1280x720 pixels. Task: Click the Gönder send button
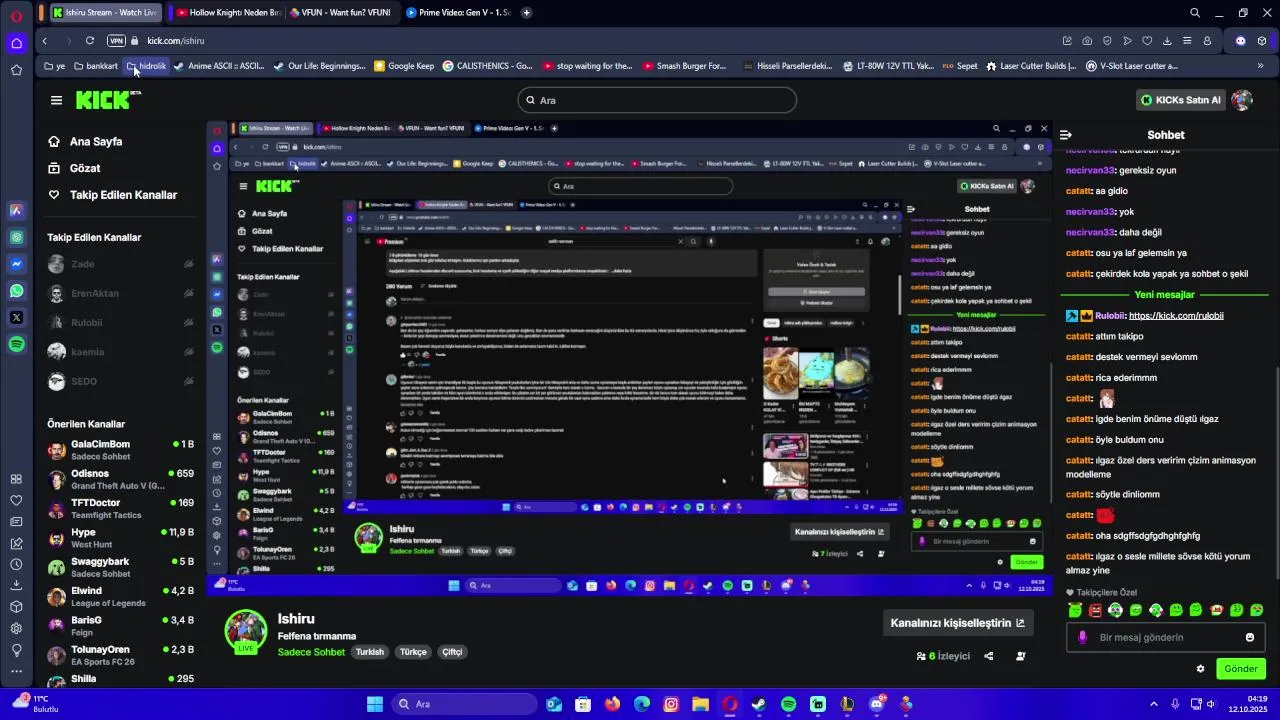pyautogui.click(x=1241, y=669)
